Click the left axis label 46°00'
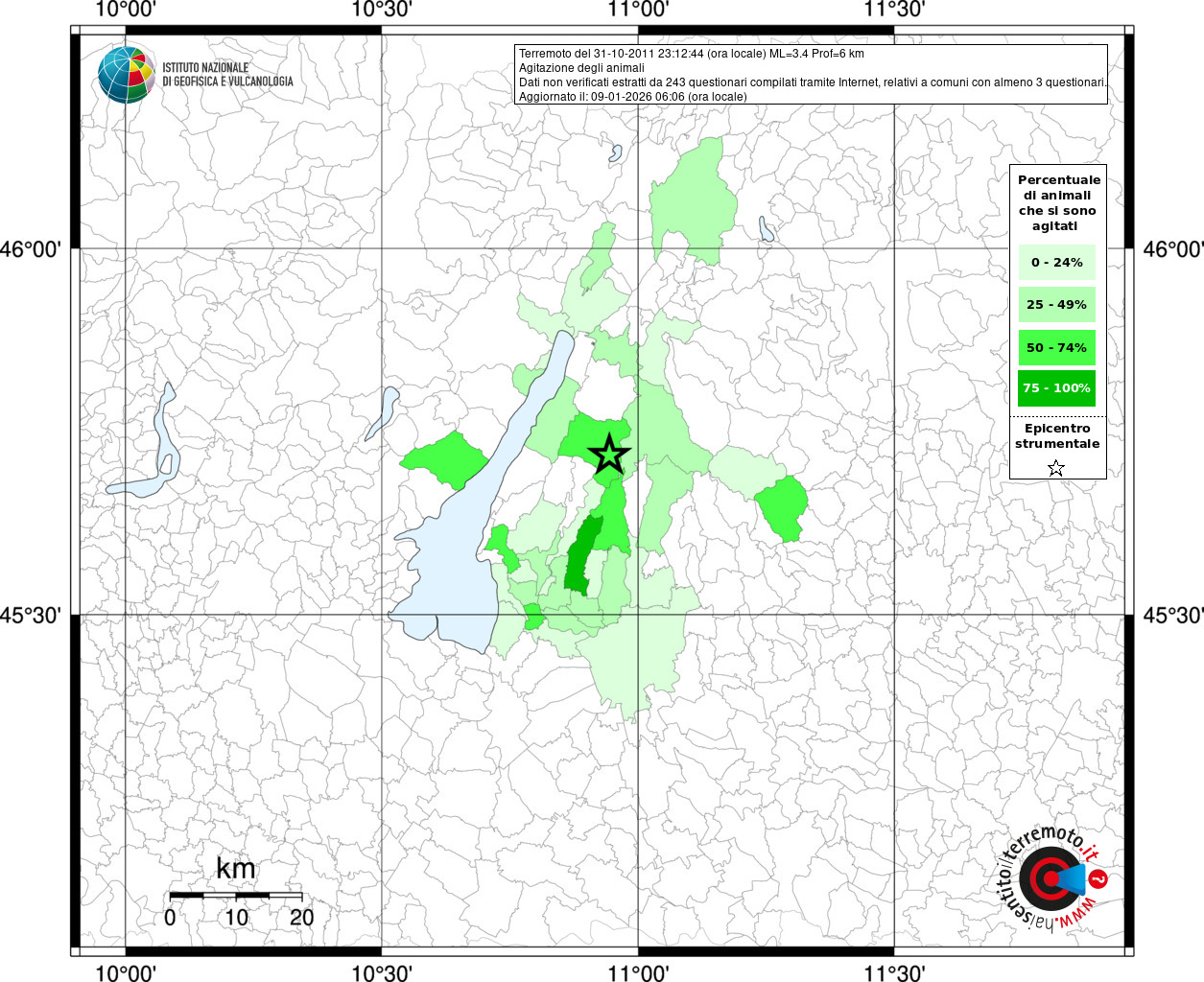The height and width of the screenshot is (982, 1204). pyautogui.click(x=31, y=249)
